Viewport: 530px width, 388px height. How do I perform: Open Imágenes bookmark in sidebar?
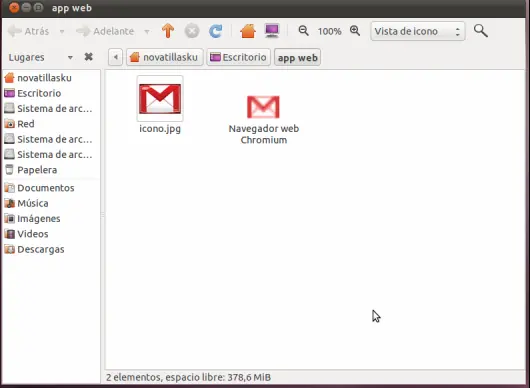(51, 219)
